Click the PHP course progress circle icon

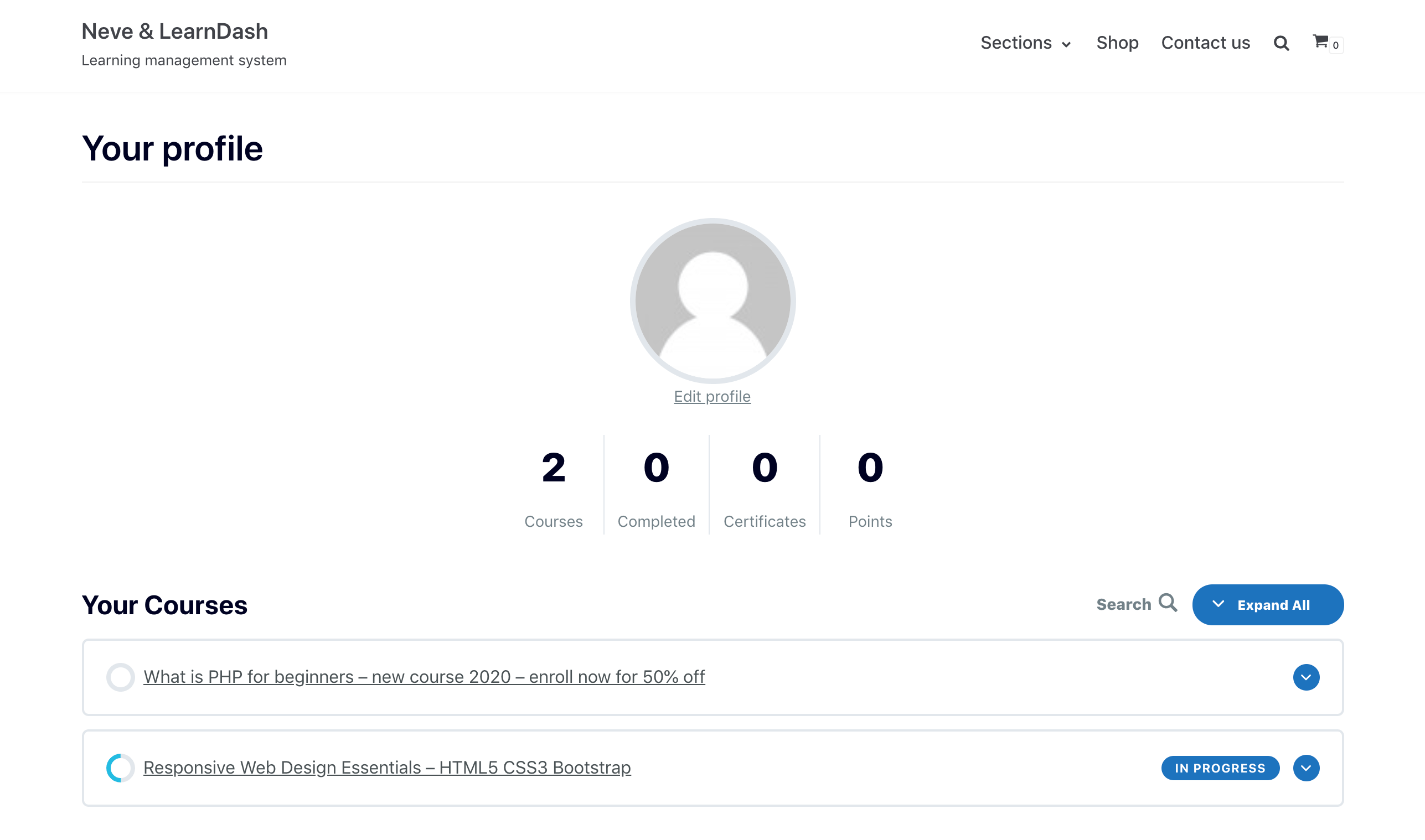pos(120,677)
